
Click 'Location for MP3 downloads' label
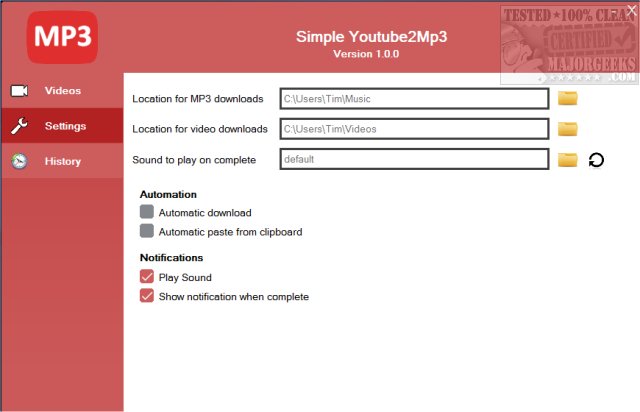[x=198, y=99]
